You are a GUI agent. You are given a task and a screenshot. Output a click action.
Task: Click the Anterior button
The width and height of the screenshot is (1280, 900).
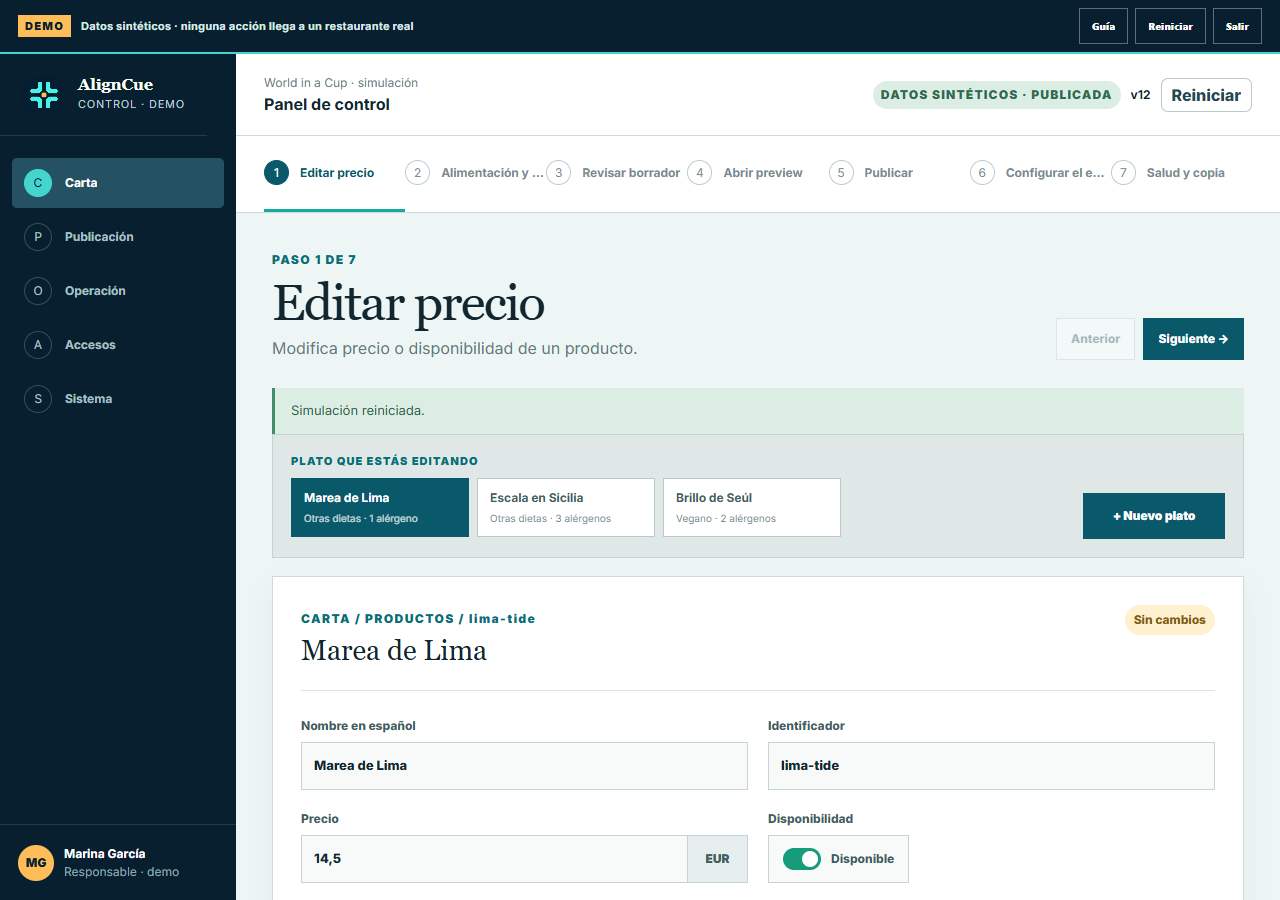[x=1095, y=339]
